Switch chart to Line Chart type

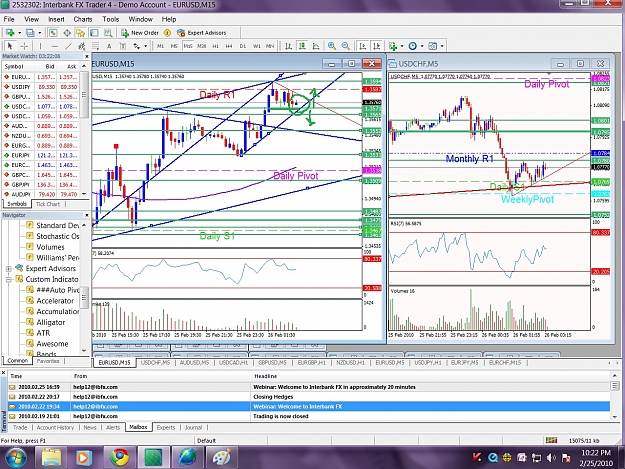pos(316,46)
